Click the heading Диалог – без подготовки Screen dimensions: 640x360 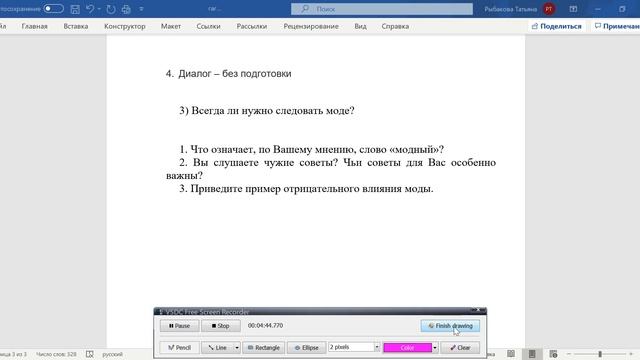pos(235,74)
